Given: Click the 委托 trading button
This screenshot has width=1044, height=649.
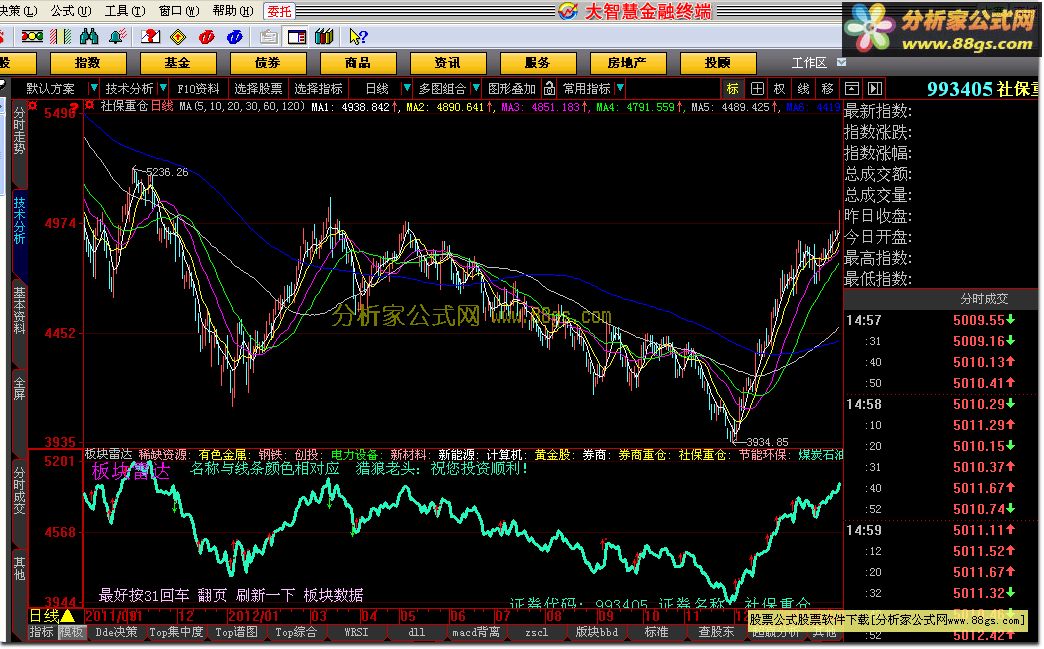Looking at the screenshot, I should (280, 11).
